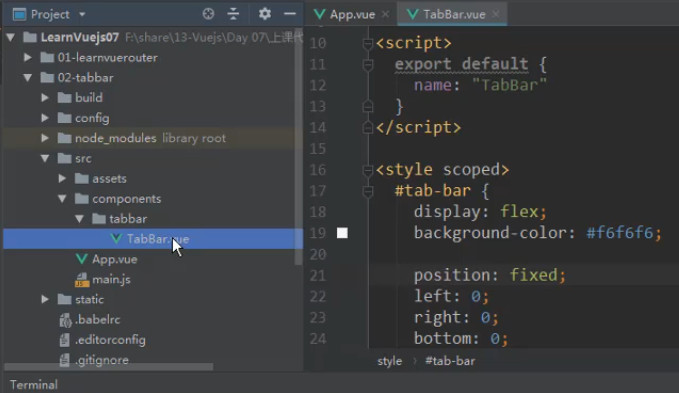The height and width of the screenshot is (393, 679).
Task: Click the style breadcrumb
Action: (x=389, y=361)
